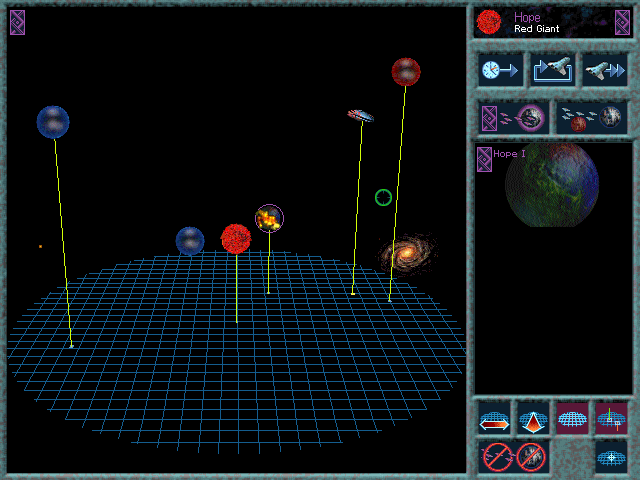Select the Hope red giant star on the map
640x480 pixels.
[236, 239]
